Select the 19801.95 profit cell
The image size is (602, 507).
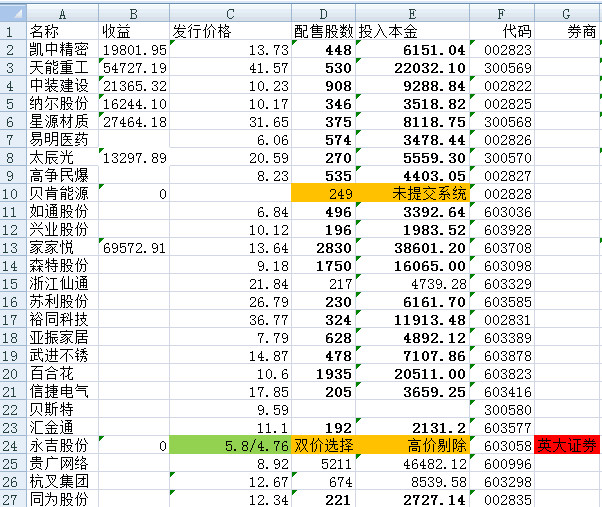coord(134,50)
